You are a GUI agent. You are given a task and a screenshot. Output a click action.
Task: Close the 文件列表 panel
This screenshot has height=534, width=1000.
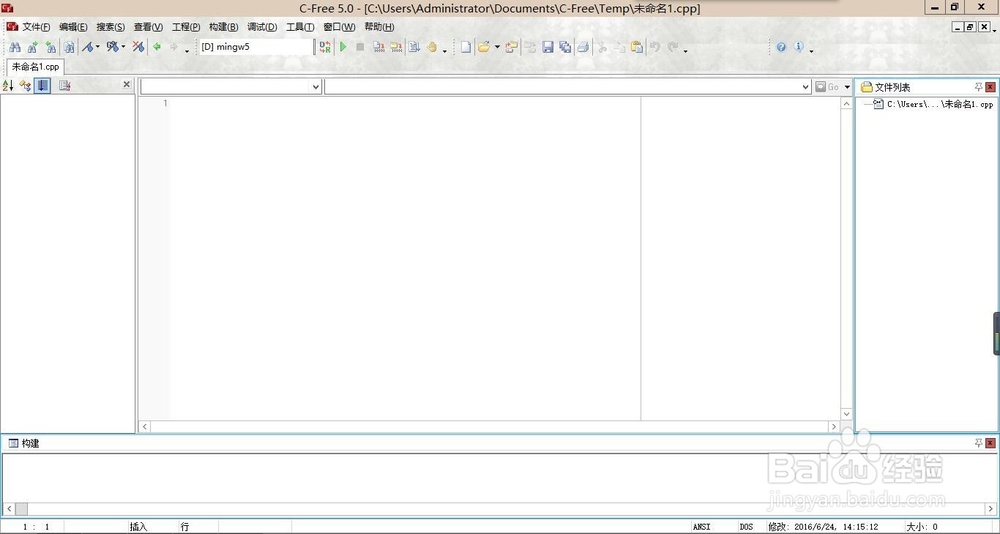[990, 87]
